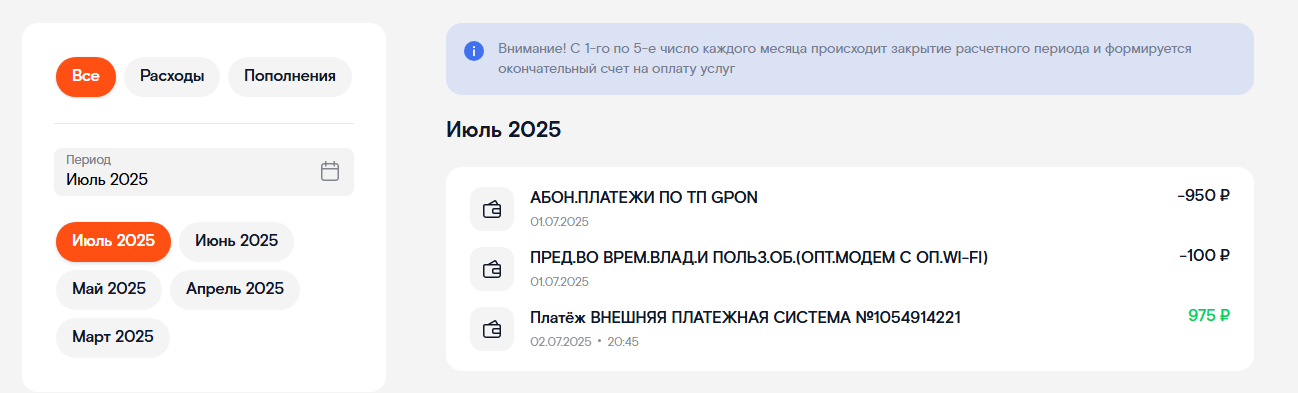Click the blue info icon in notice banner
Screen dimensions: 1298x393
tap(474, 51)
